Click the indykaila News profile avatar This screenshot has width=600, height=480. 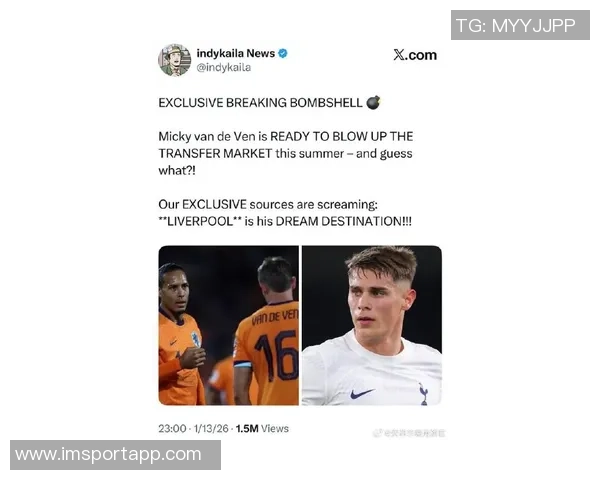[174, 60]
